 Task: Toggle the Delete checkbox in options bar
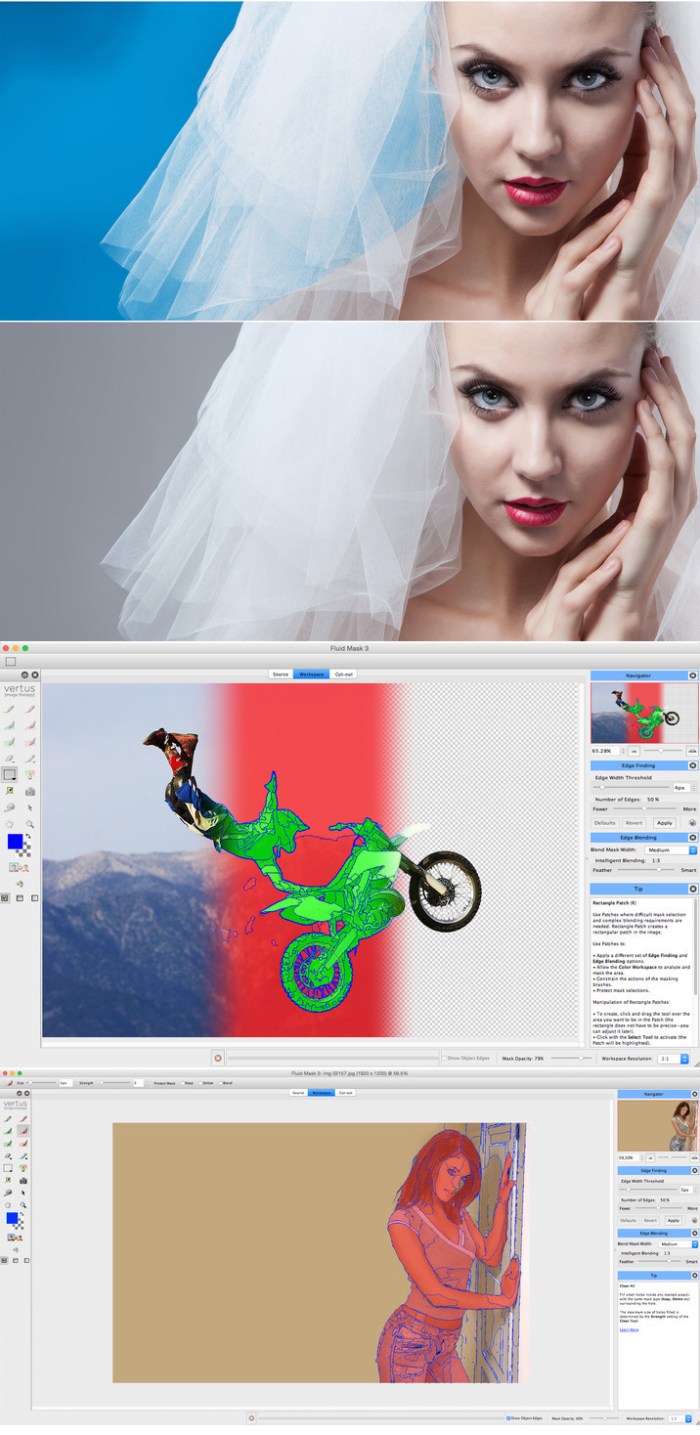(x=201, y=1083)
